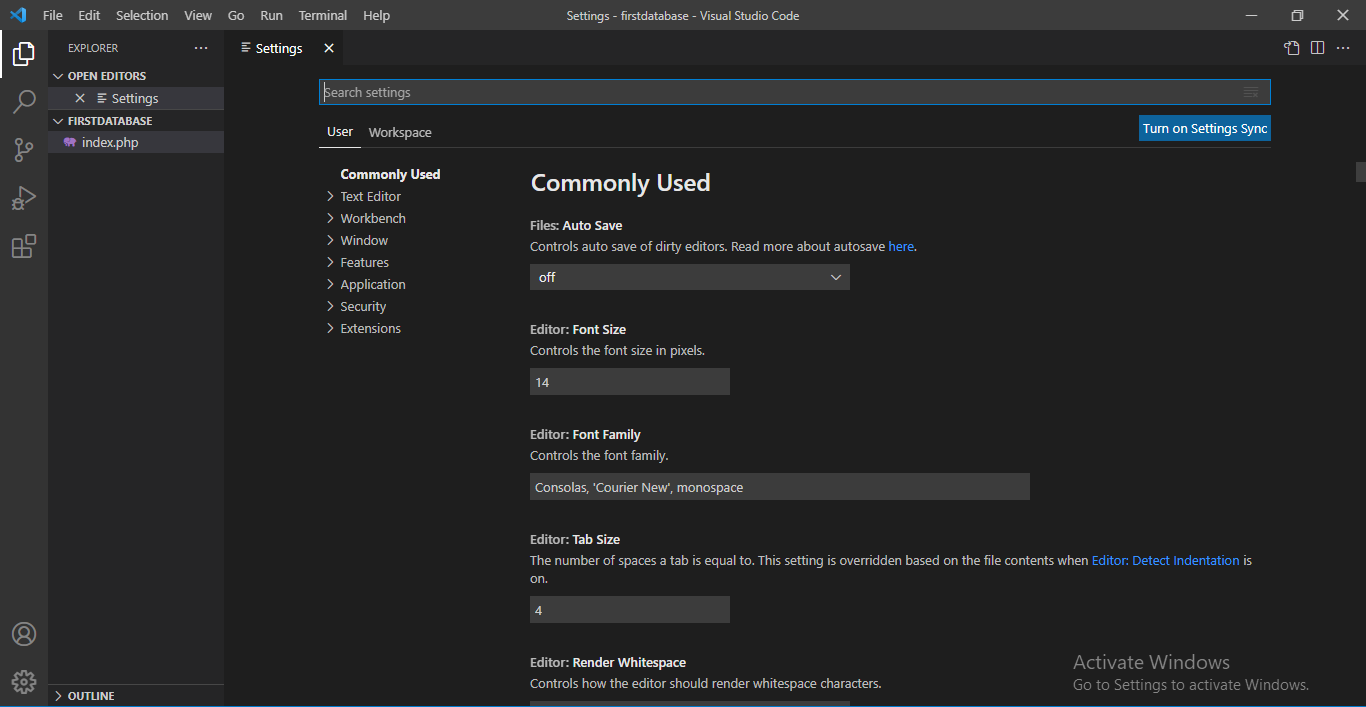Screen dimensions: 1366x707
Task: Close the Settings editor tab
Action: pos(329,48)
